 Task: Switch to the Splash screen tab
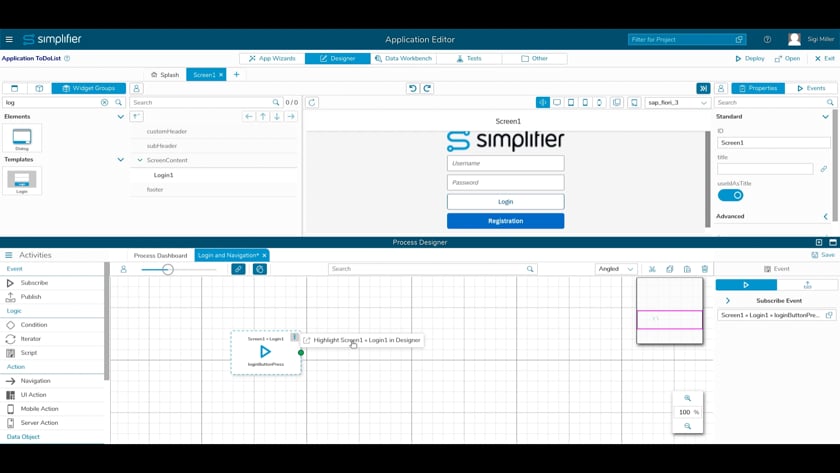click(165, 74)
